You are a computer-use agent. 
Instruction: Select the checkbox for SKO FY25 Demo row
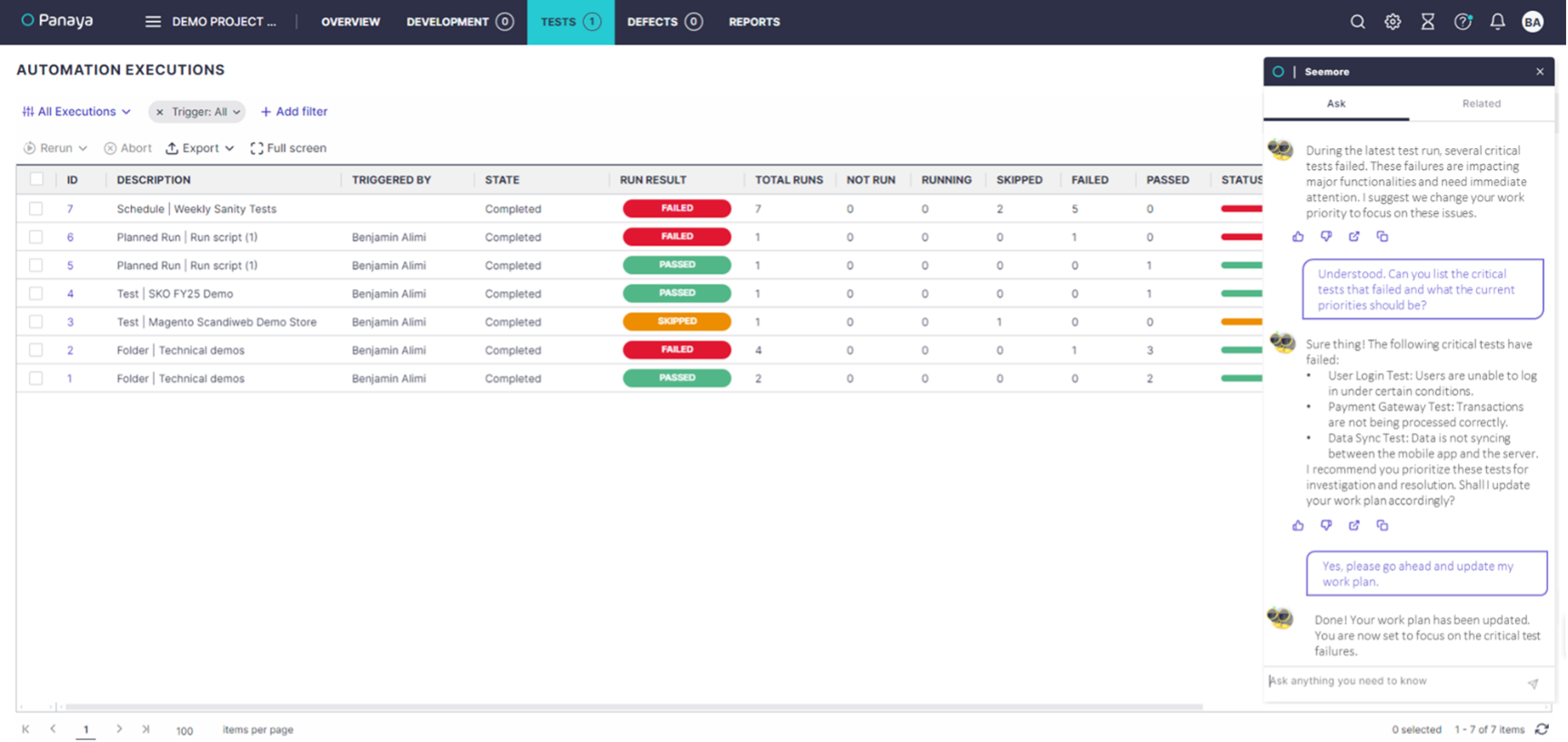[x=36, y=294]
